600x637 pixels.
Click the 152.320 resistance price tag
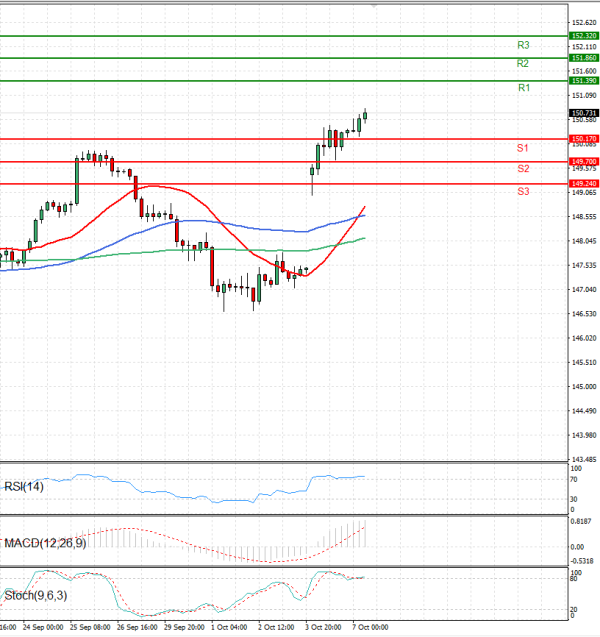point(583,36)
